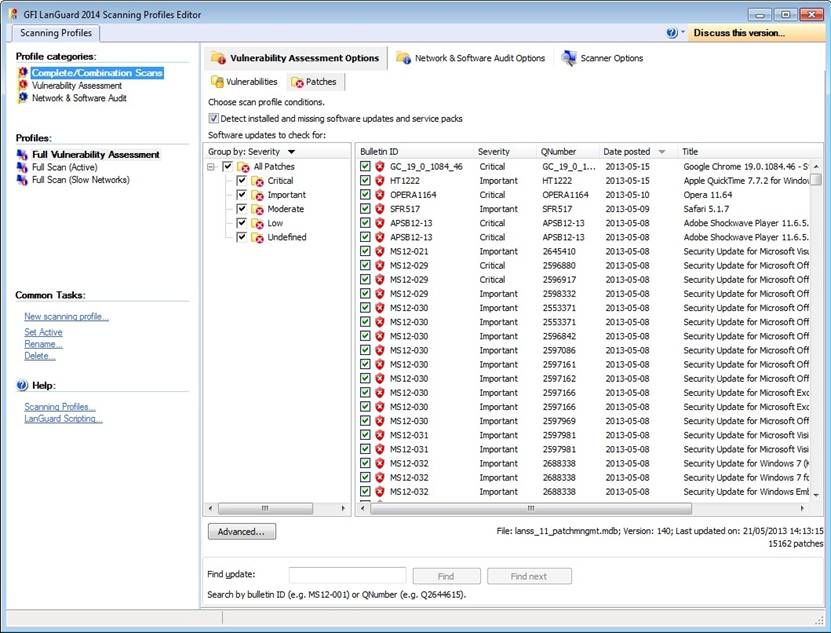Viewport: 831px width, 633px height.
Task: Click the Low severity folder icon
Action: click(x=258, y=223)
